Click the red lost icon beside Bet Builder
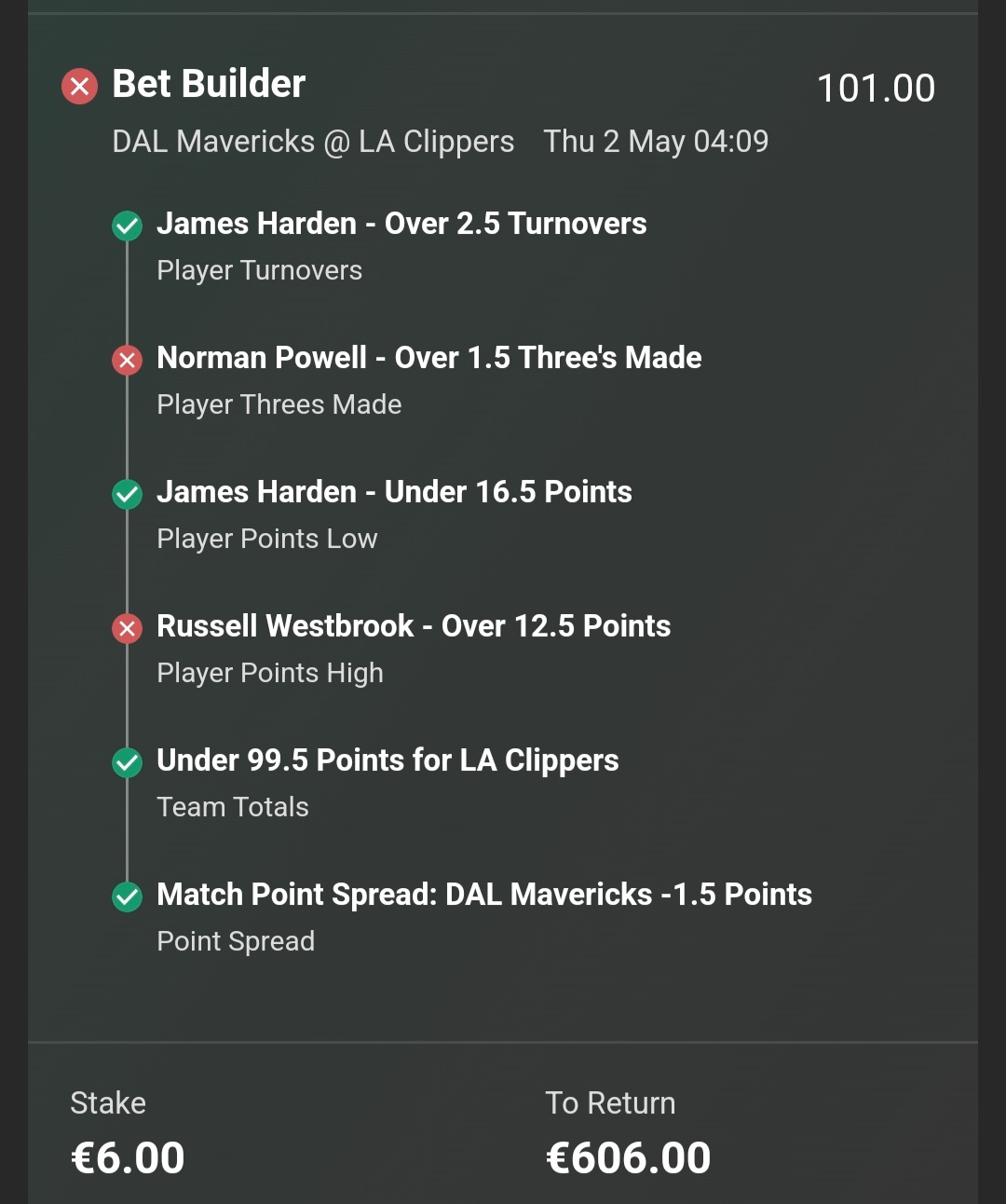The width and height of the screenshot is (1006, 1204). click(x=80, y=87)
